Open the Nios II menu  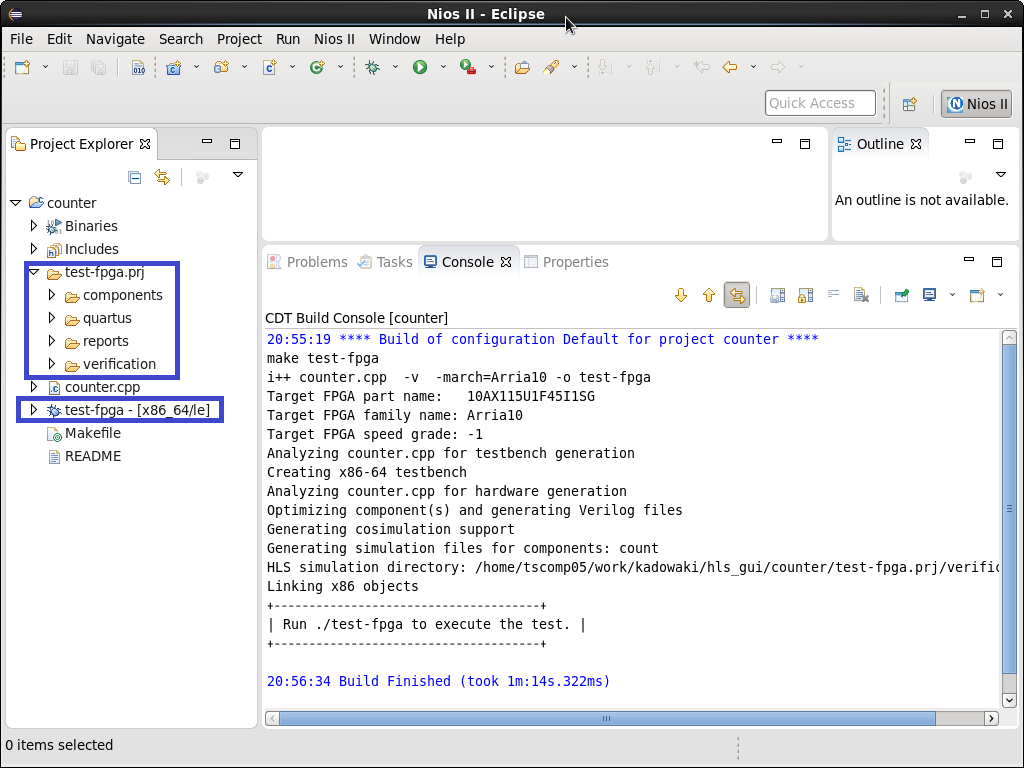click(334, 39)
